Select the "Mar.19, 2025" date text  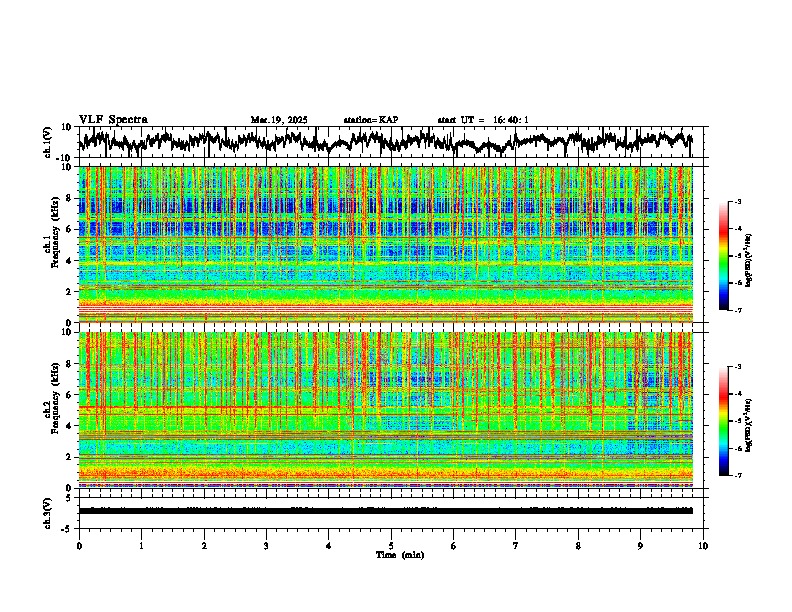pos(279,120)
